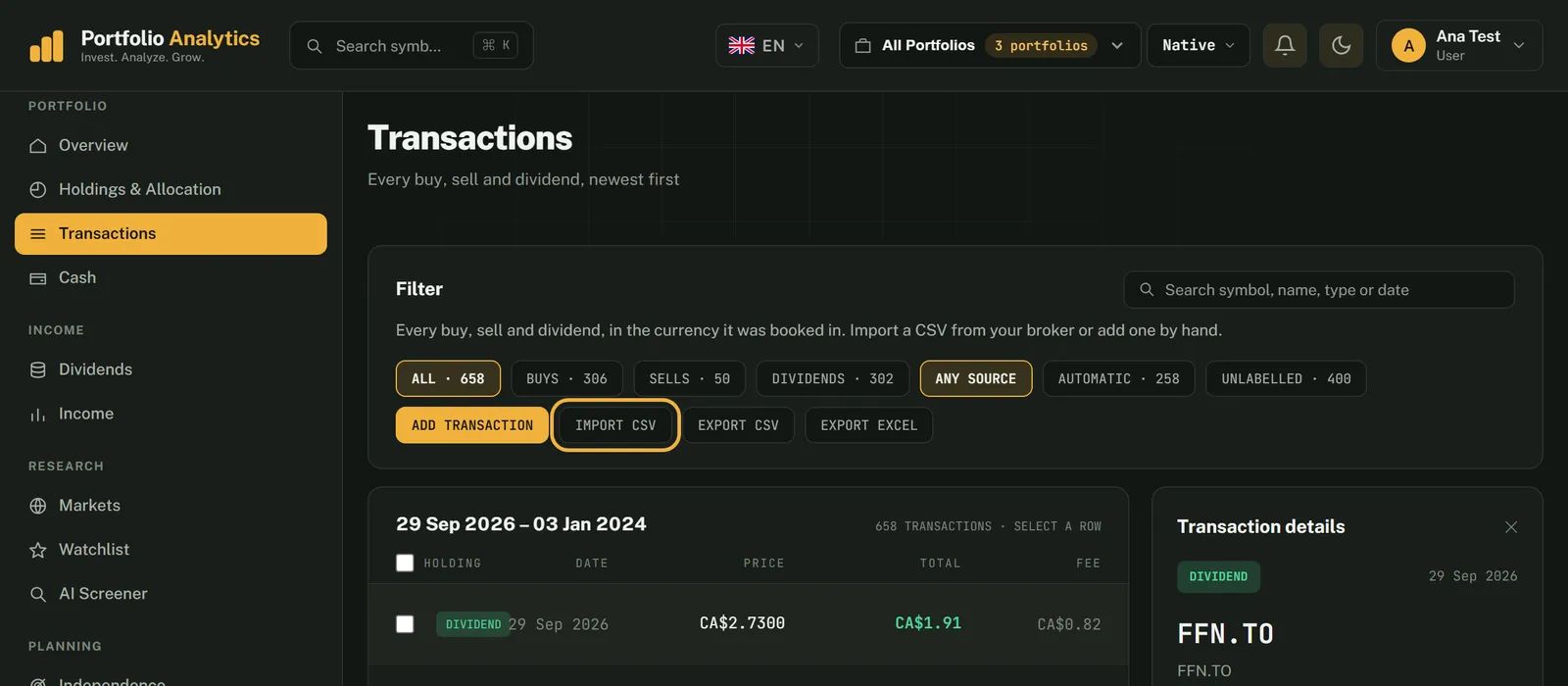The height and width of the screenshot is (686, 1568).
Task: Go to Holdings & Allocation
Action: 171,189
